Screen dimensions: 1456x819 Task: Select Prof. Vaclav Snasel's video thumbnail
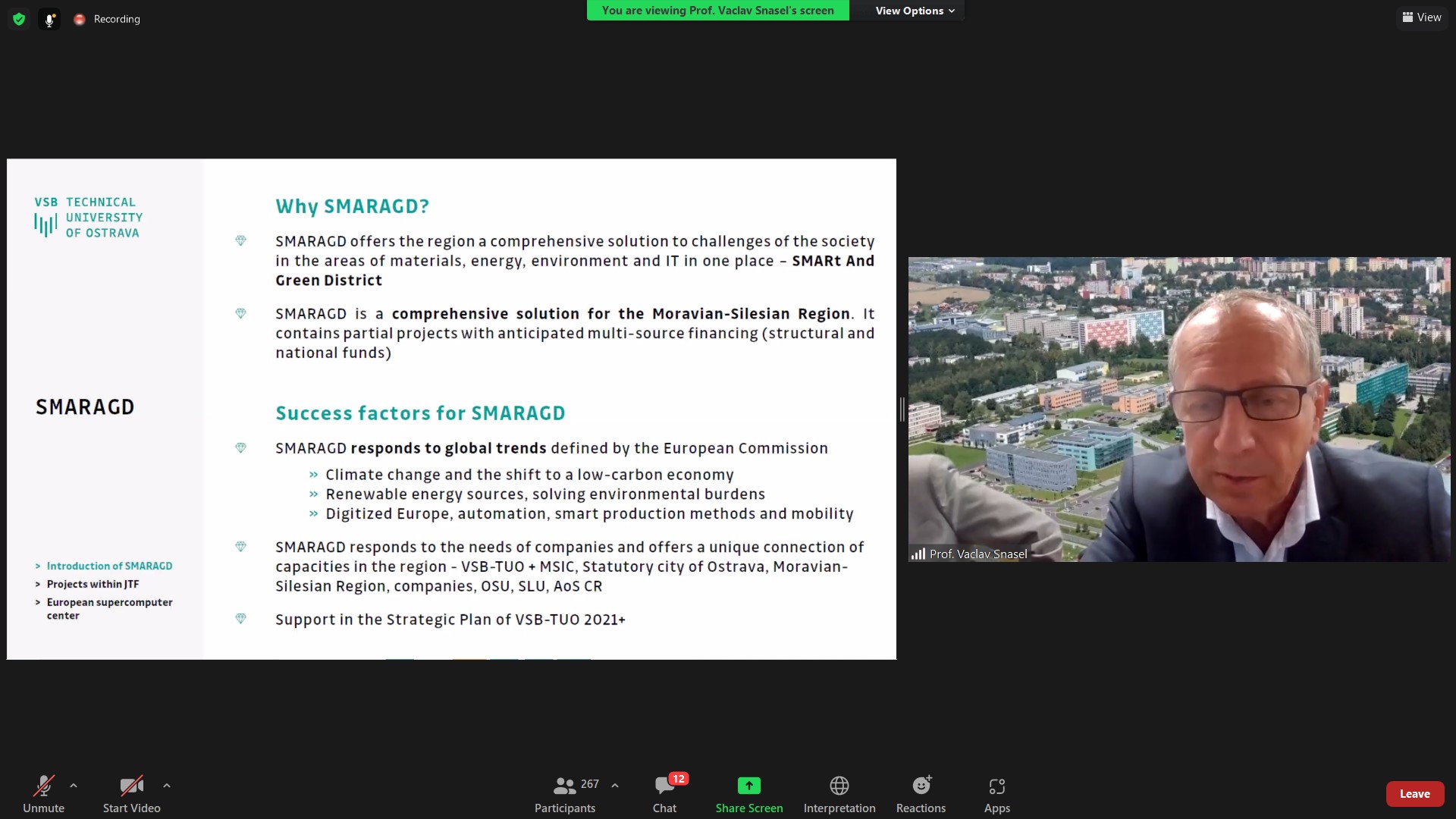click(1179, 409)
